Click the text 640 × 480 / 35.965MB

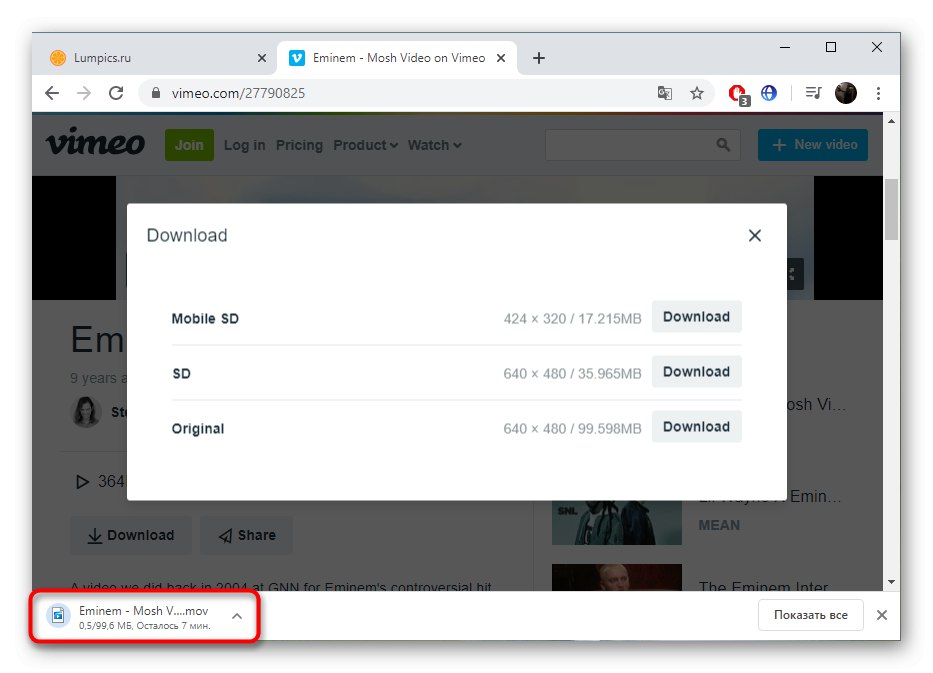[572, 374]
